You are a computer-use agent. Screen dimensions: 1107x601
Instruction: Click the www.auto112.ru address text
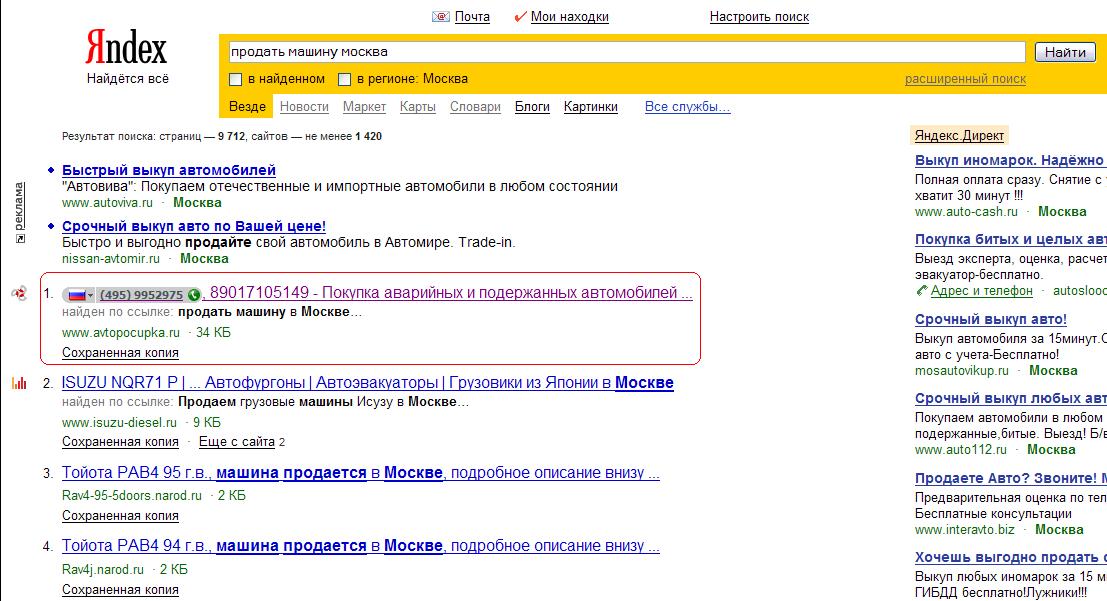(x=961, y=450)
